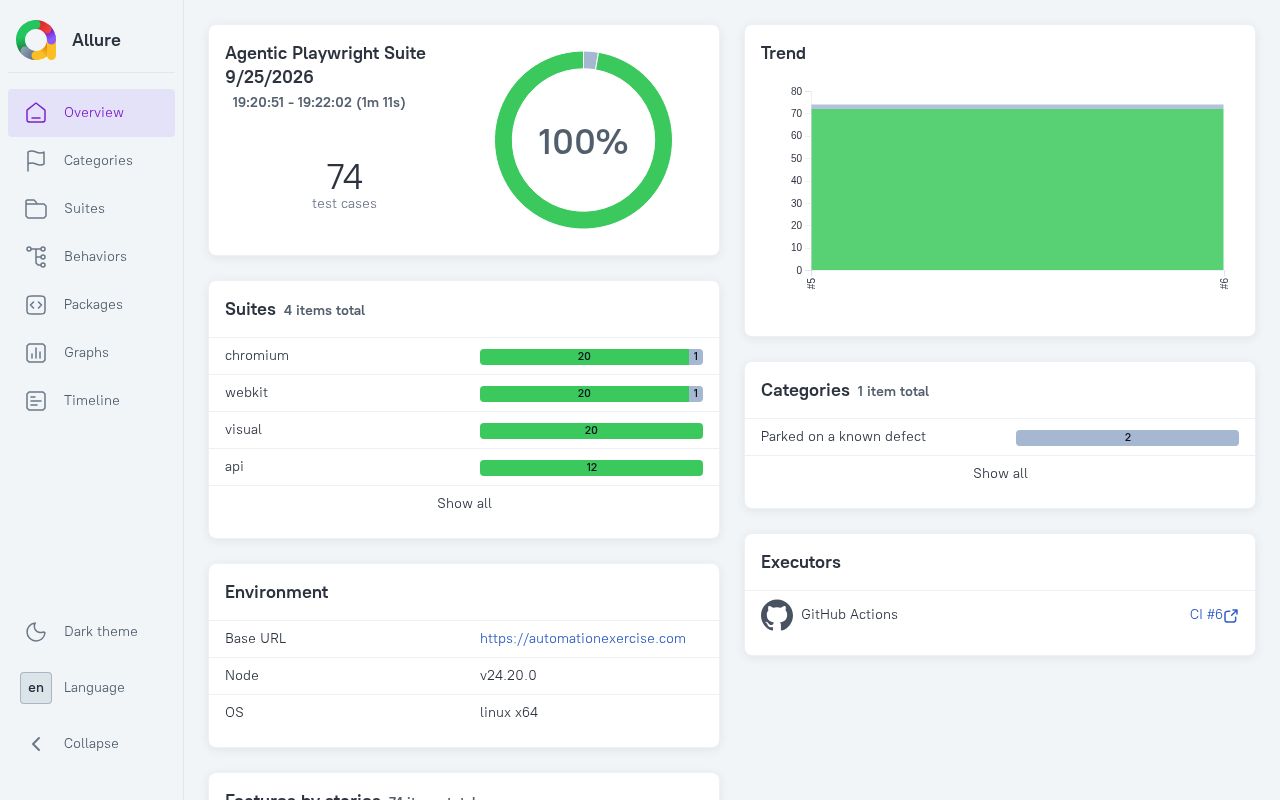Open the chromium suite row
Image resolution: width=1280 pixels, height=800 pixels.
point(464,356)
